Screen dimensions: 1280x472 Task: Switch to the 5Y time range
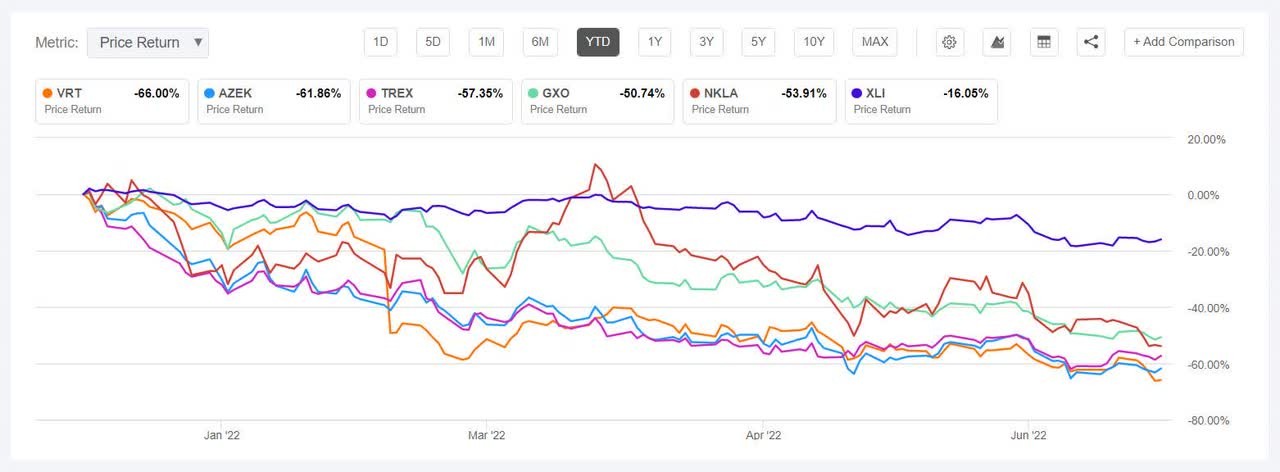point(759,42)
